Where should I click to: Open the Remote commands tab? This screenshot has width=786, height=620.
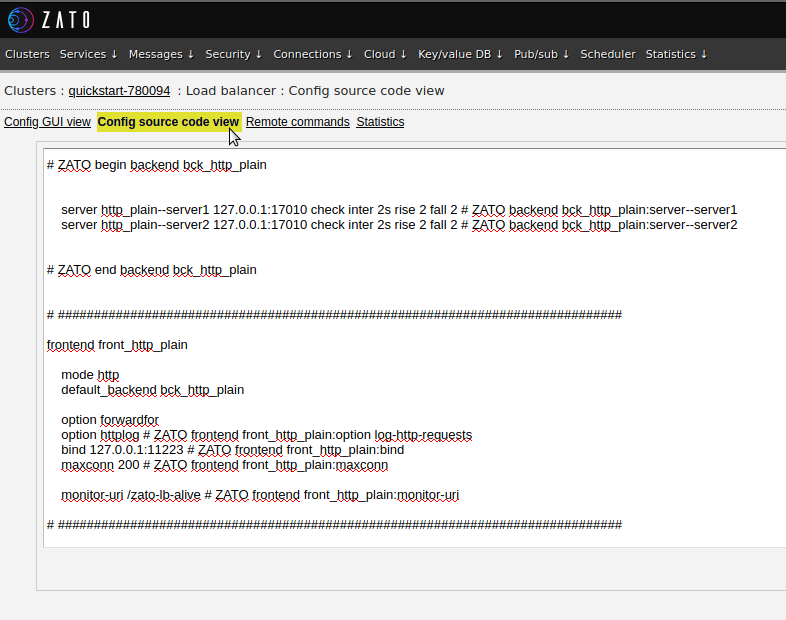(x=297, y=122)
